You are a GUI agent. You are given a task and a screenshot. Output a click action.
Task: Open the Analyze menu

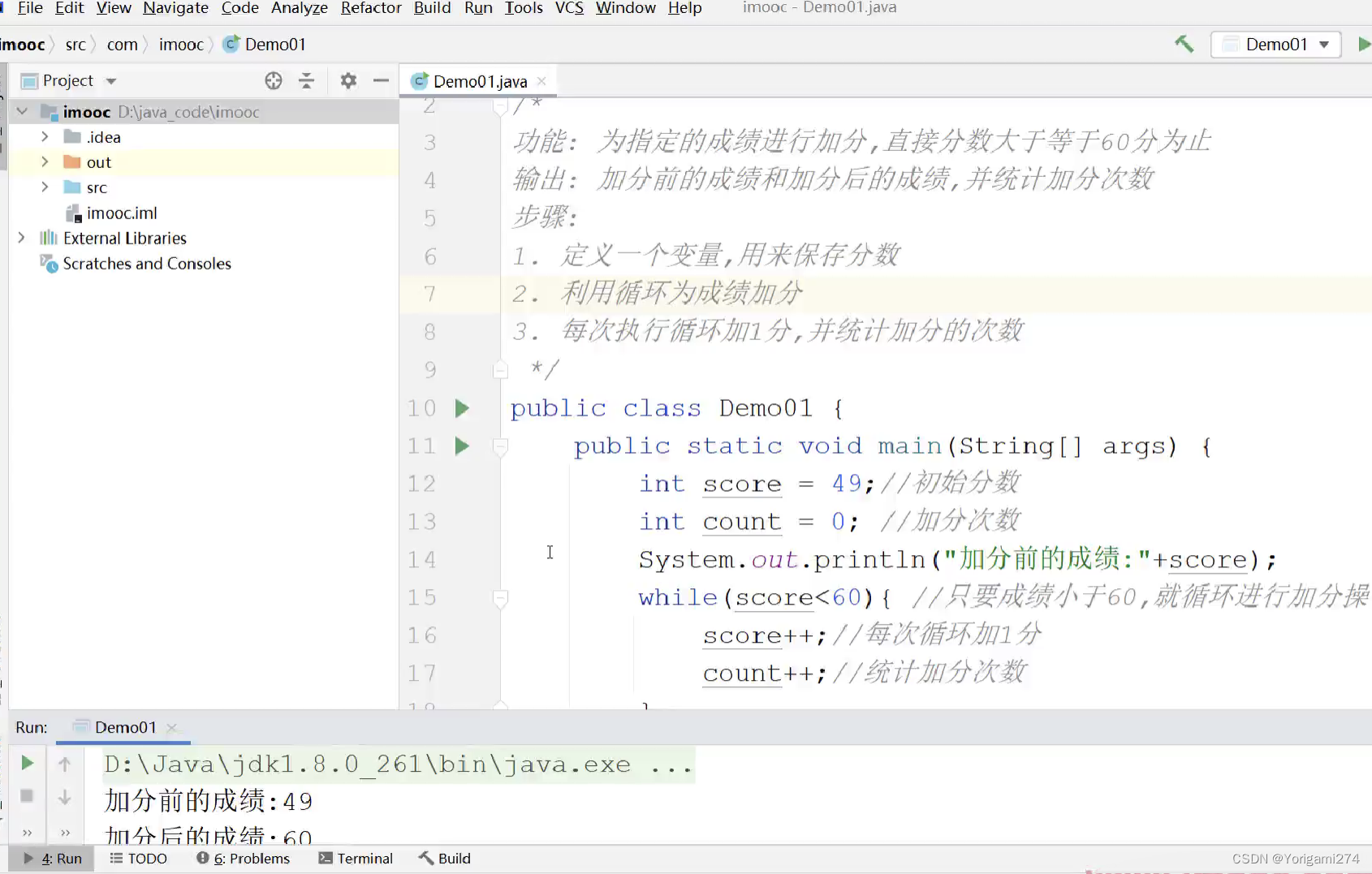(x=299, y=8)
